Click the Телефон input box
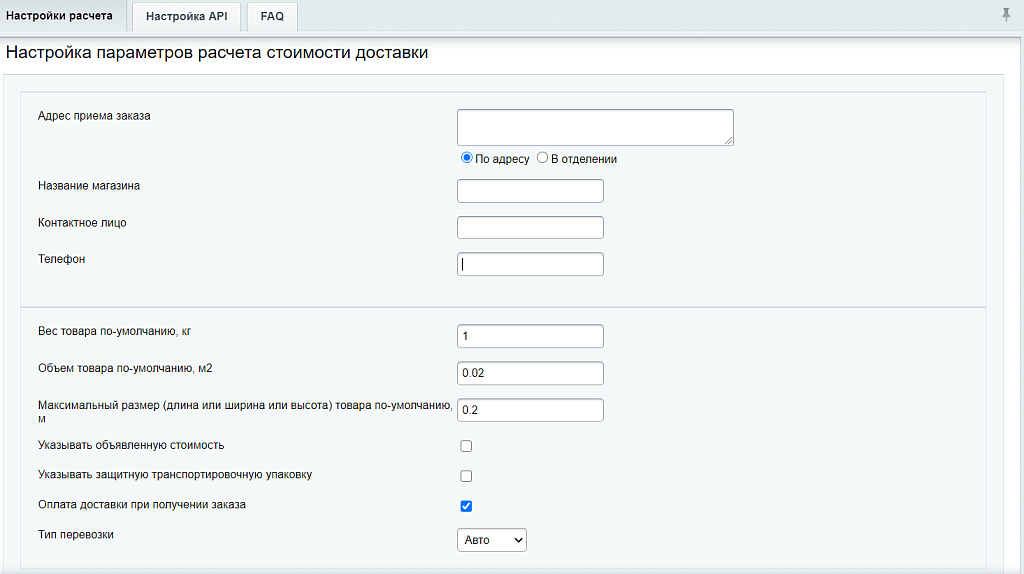This screenshot has height=574, width=1024. [530, 264]
